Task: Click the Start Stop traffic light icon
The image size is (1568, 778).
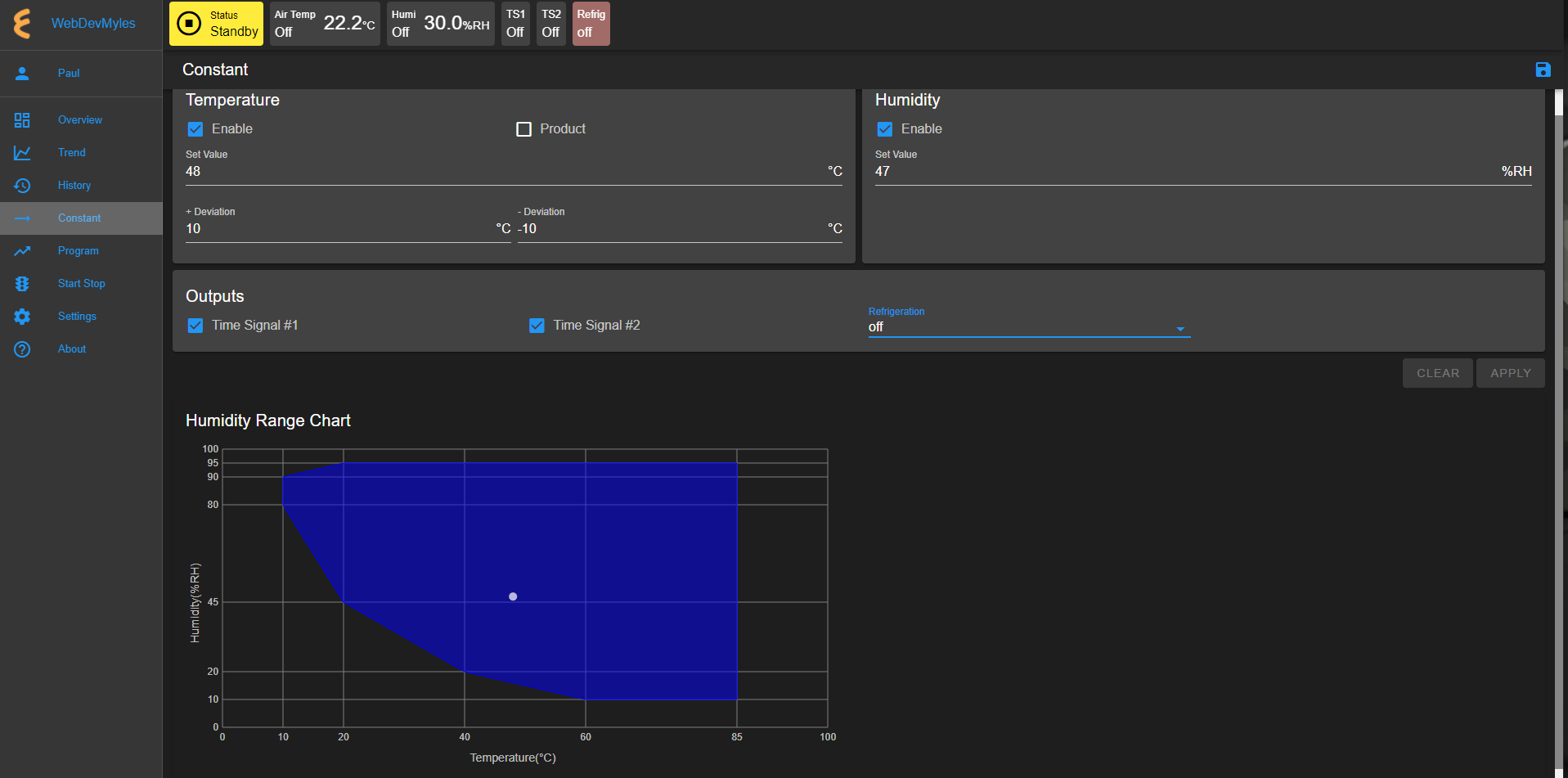Action: click(x=22, y=284)
